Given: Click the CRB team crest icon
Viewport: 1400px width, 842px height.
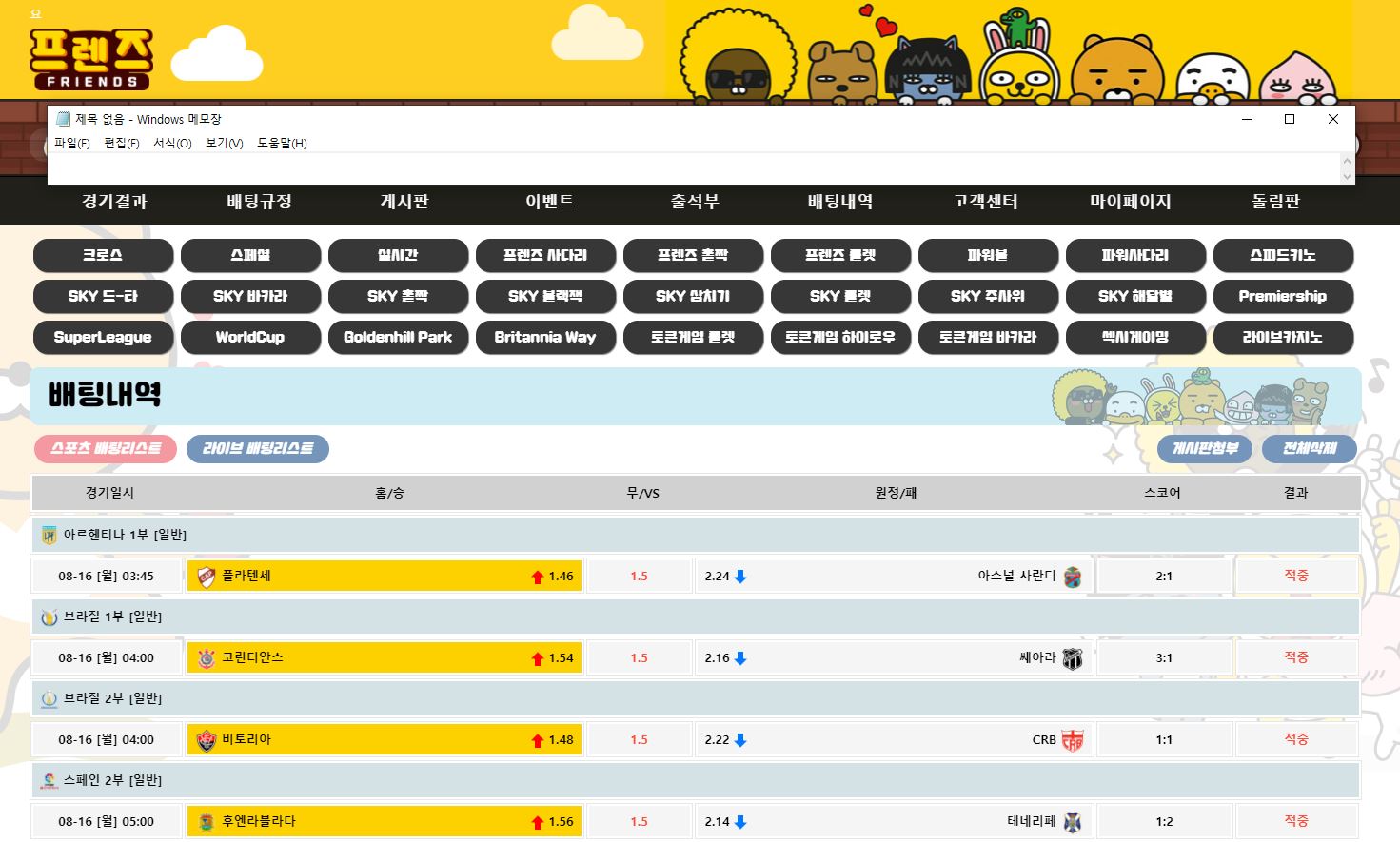Looking at the screenshot, I should click(1073, 740).
